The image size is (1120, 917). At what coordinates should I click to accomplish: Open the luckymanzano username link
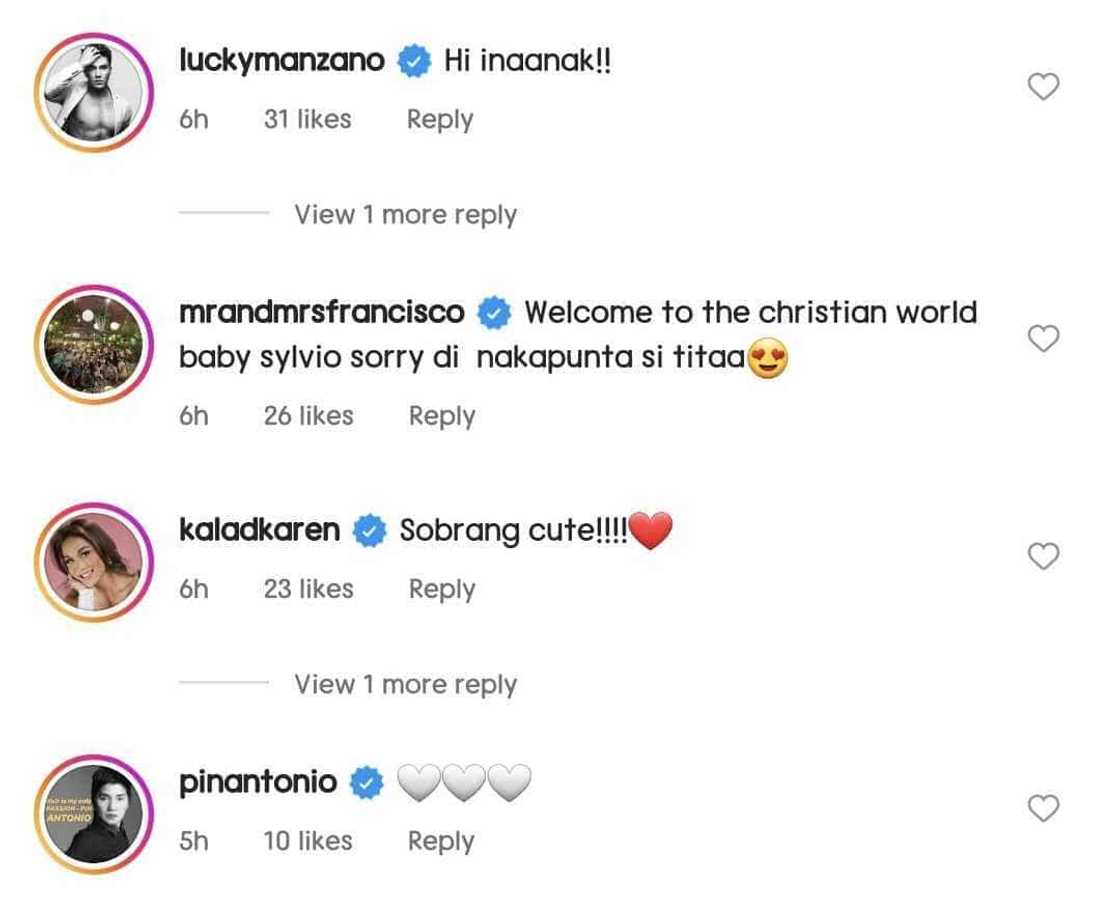[x=281, y=61]
